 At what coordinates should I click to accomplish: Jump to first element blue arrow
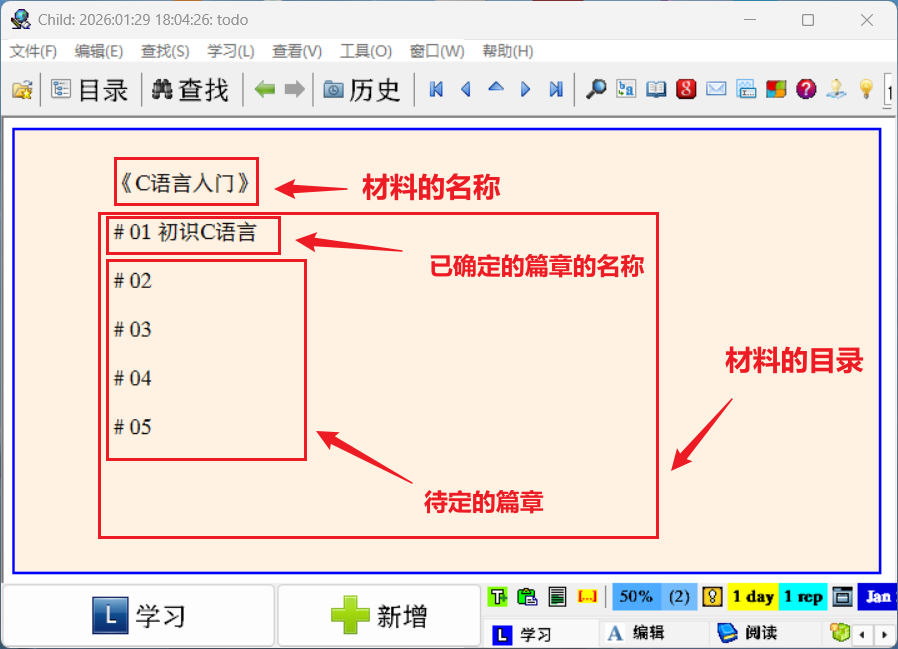(436, 89)
